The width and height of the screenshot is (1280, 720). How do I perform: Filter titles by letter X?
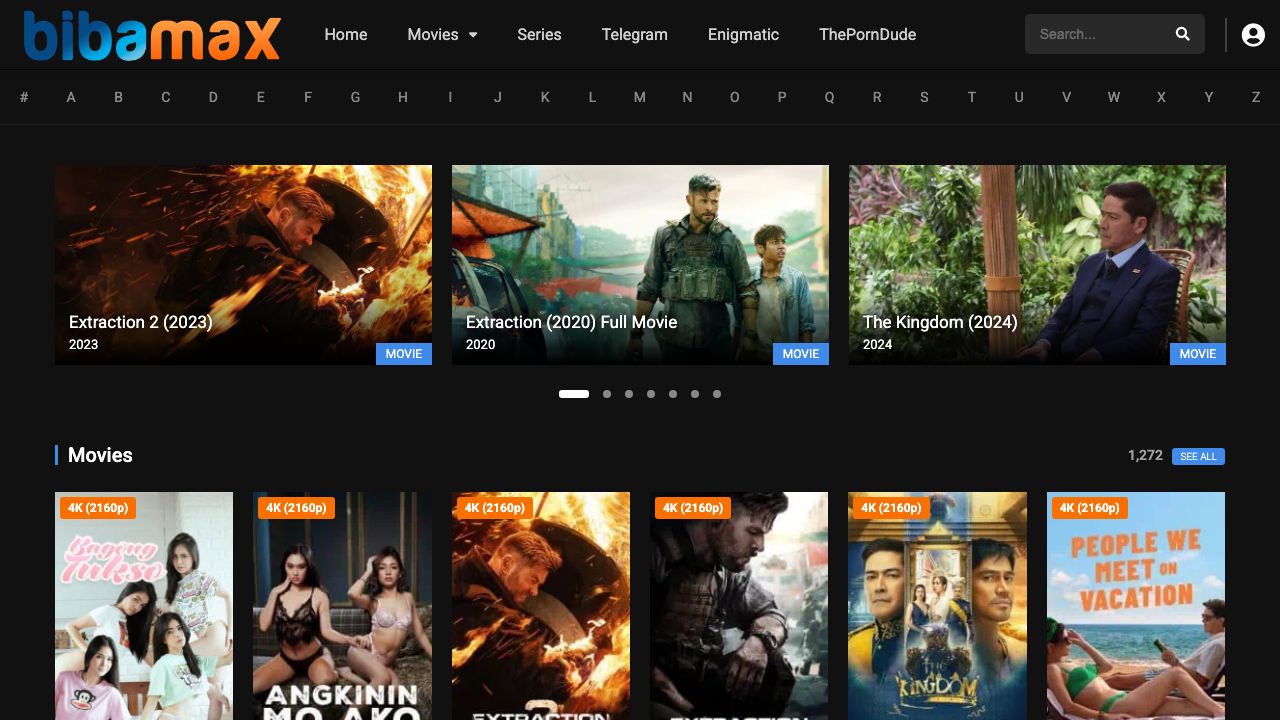pos(1161,97)
